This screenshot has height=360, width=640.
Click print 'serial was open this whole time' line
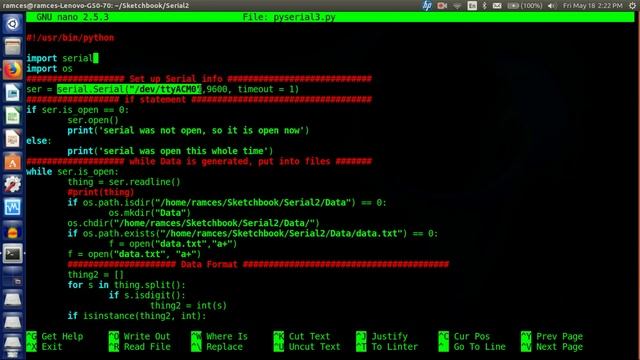pos(170,151)
